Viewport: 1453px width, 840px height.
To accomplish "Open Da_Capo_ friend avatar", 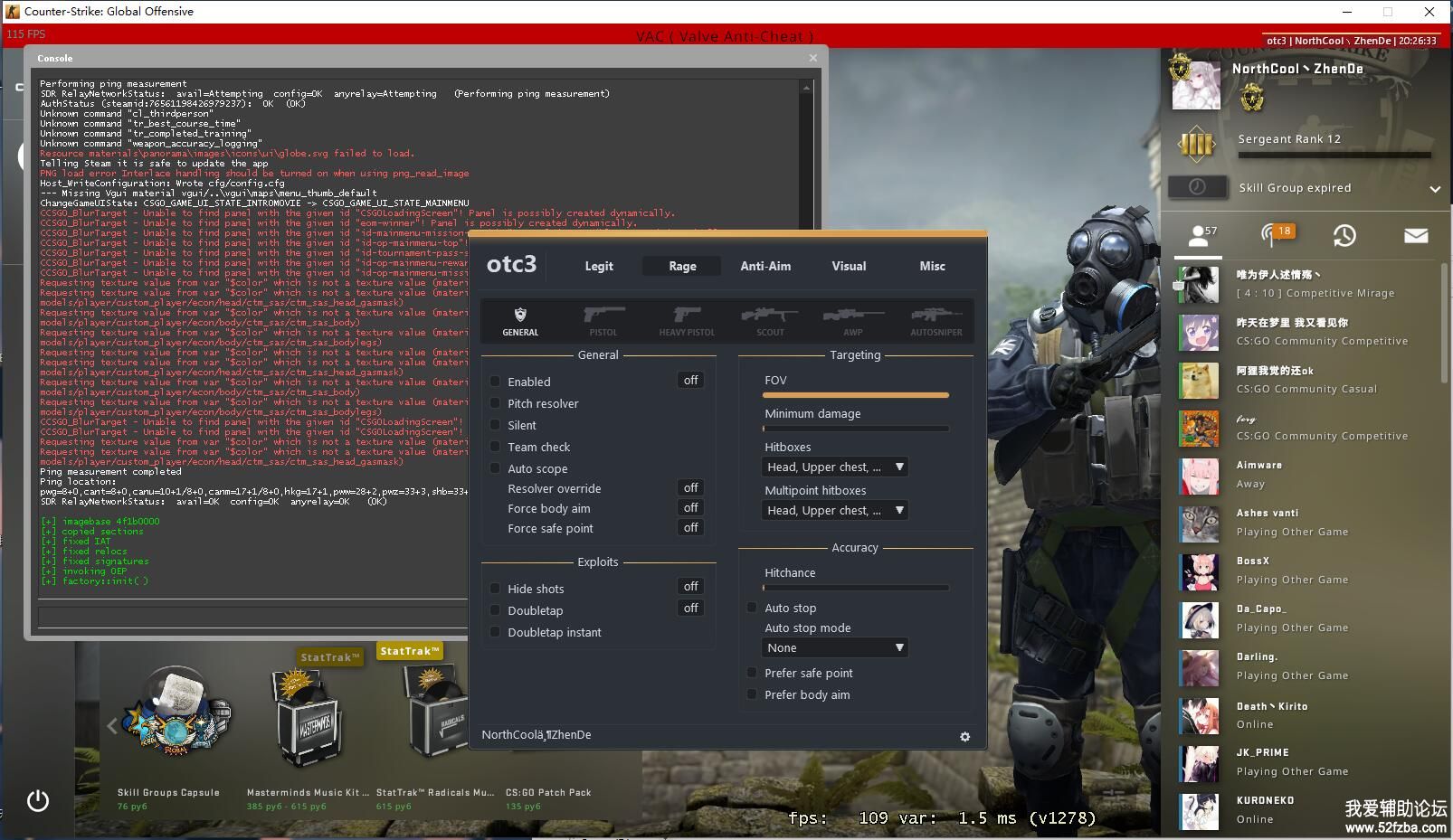I will [1199, 619].
